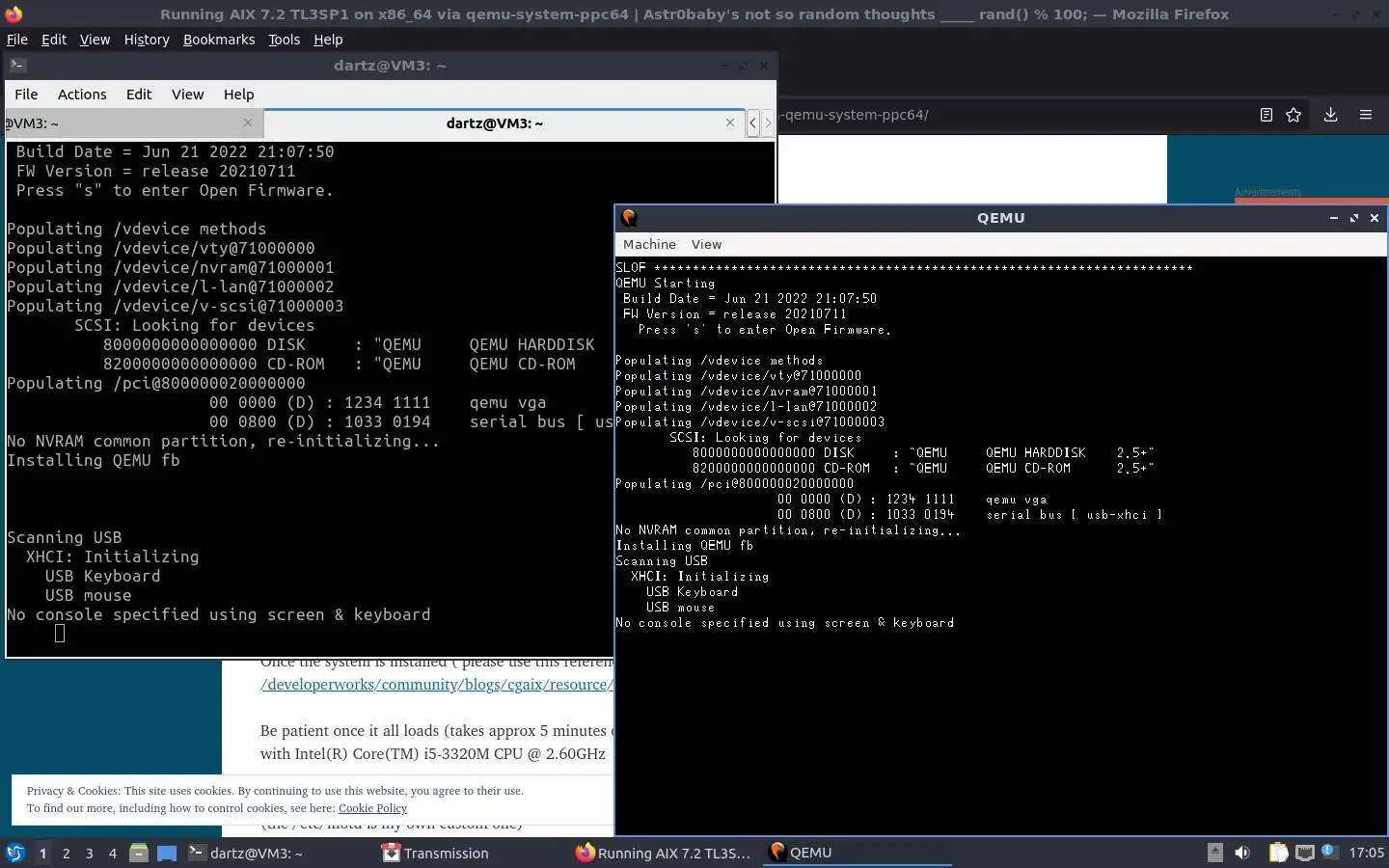The height and width of the screenshot is (868, 1389).
Task: Open Actions menu in terminal window
Action: coord(82,95)
